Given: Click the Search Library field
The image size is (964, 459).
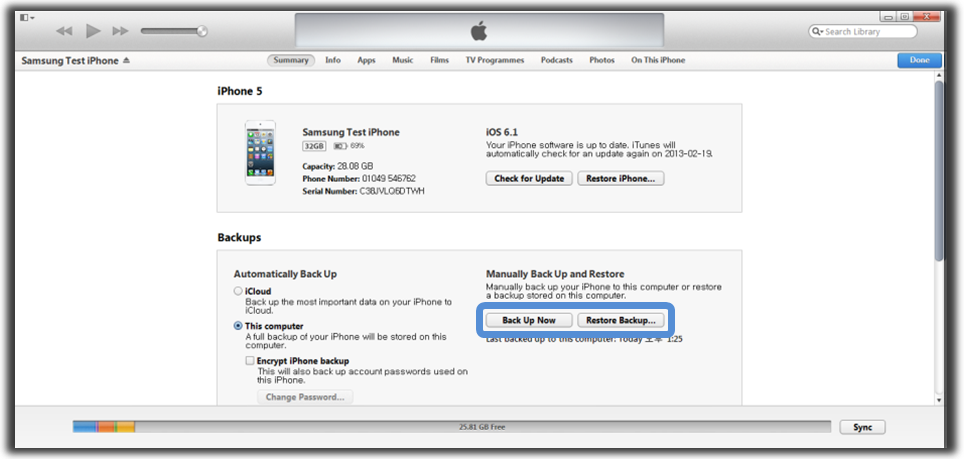Looking at the screenshot, I should 863,31.
